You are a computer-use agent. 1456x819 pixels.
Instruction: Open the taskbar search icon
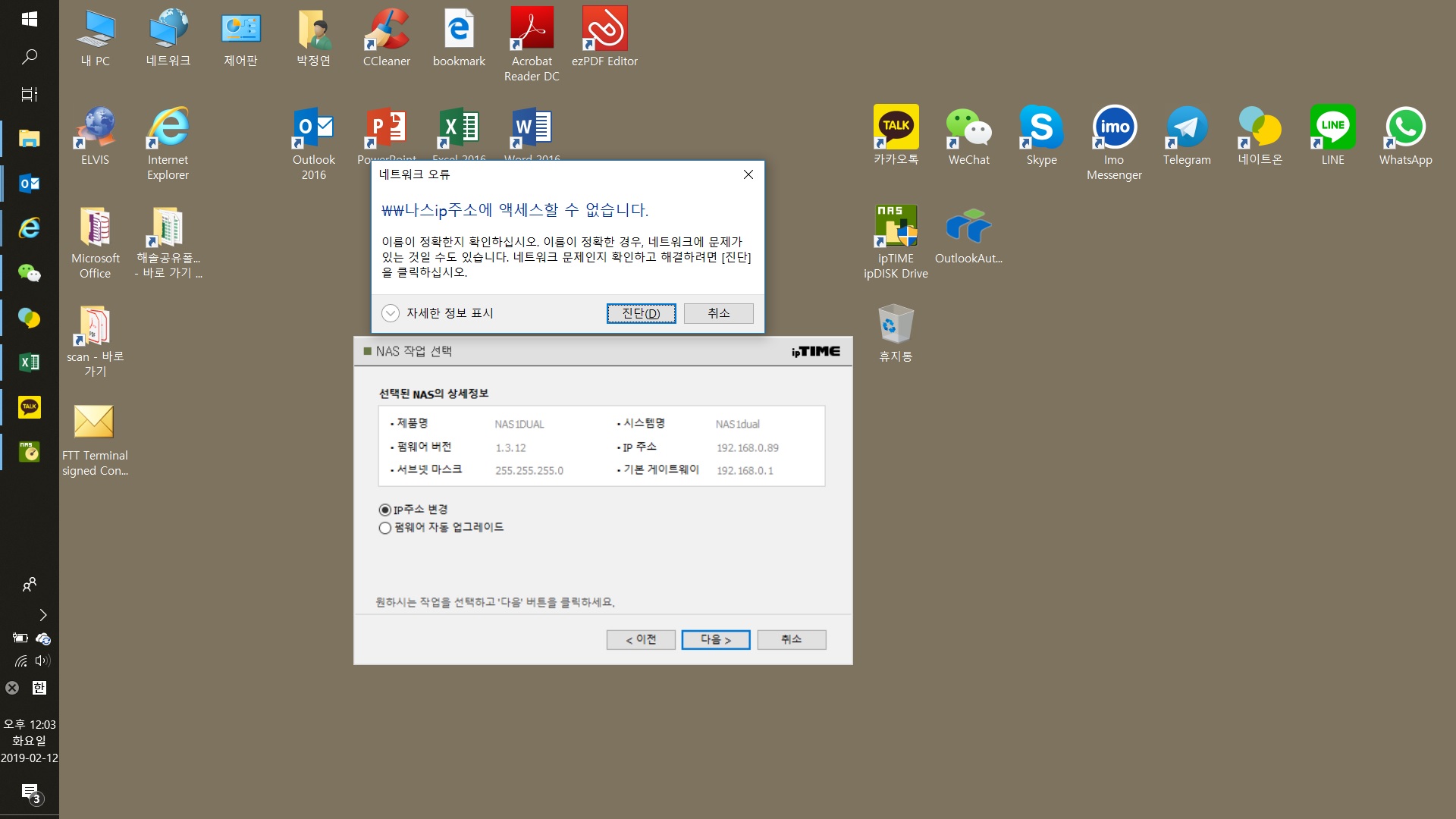coord(30,57)
